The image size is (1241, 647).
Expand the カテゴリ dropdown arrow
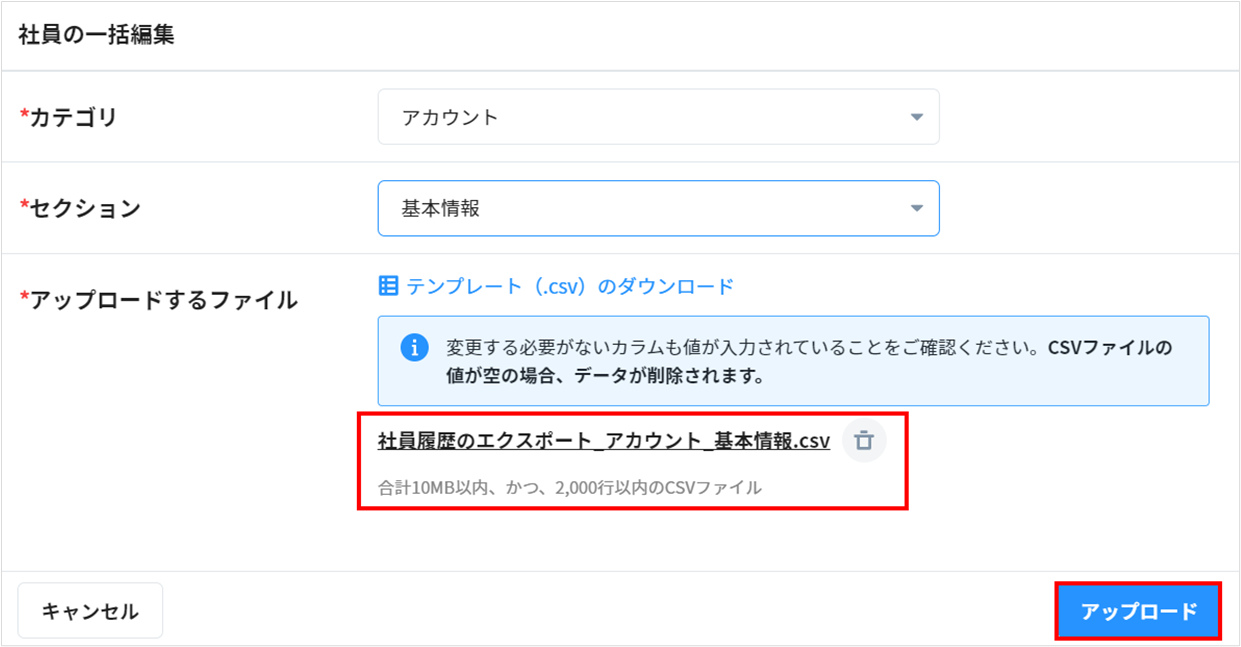coord(916,117)
